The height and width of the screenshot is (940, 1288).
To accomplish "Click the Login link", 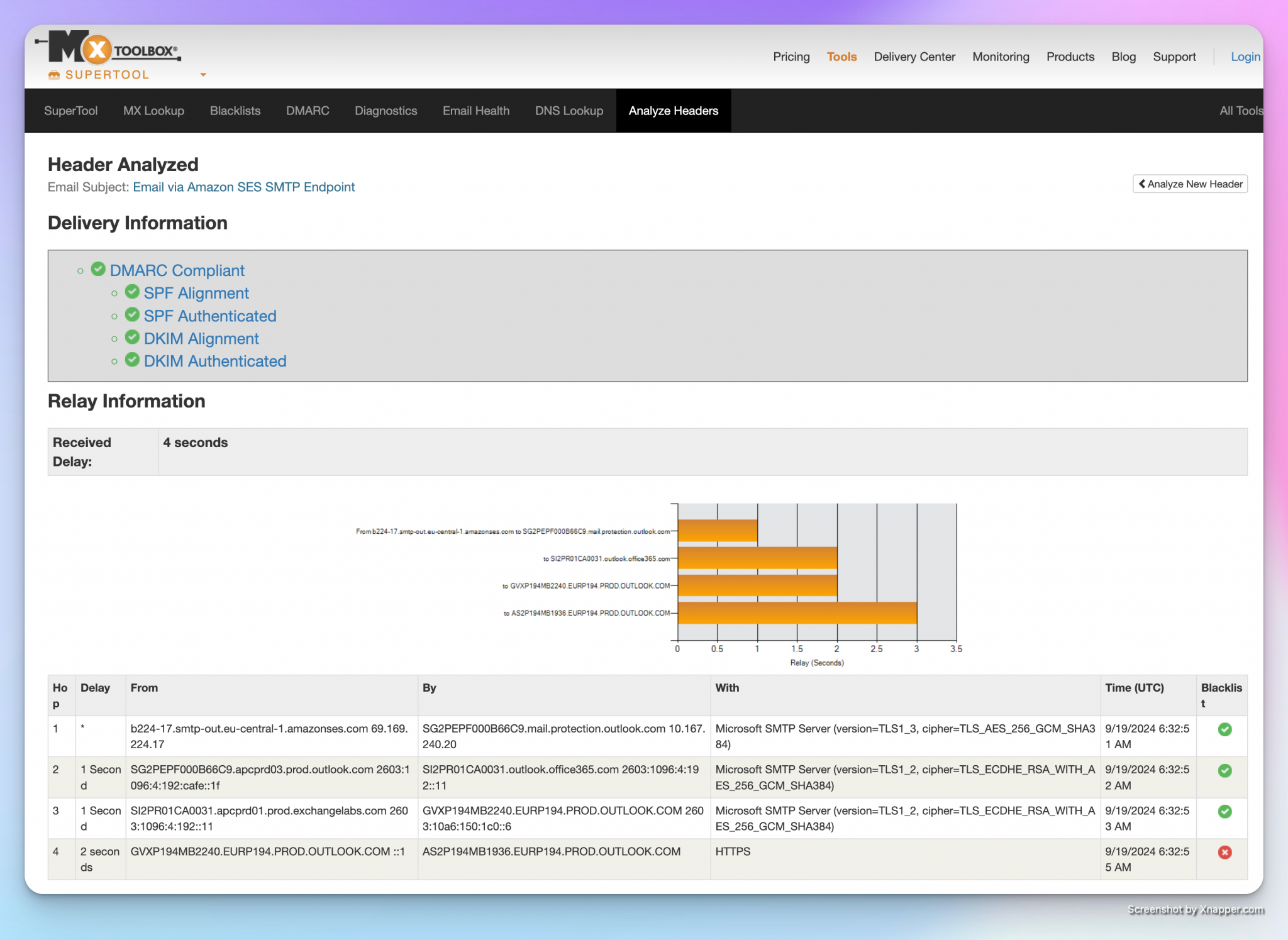I will point(1245,57).
